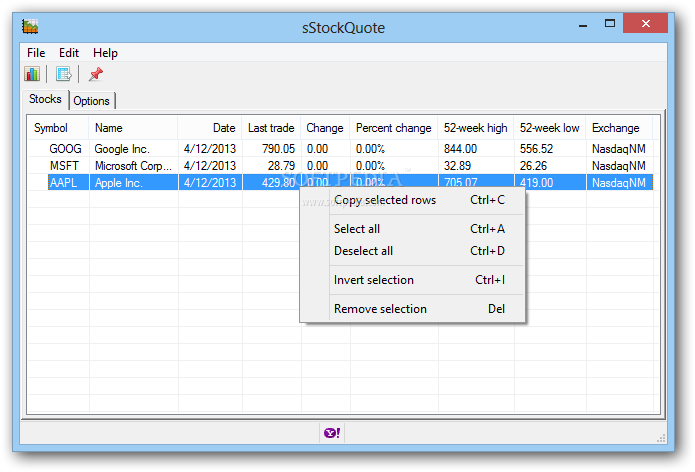The image size is (695, 472).
Task: Click the red pushpin always-on-top icon
Action: pyautogui.click(x=95, y=74)
